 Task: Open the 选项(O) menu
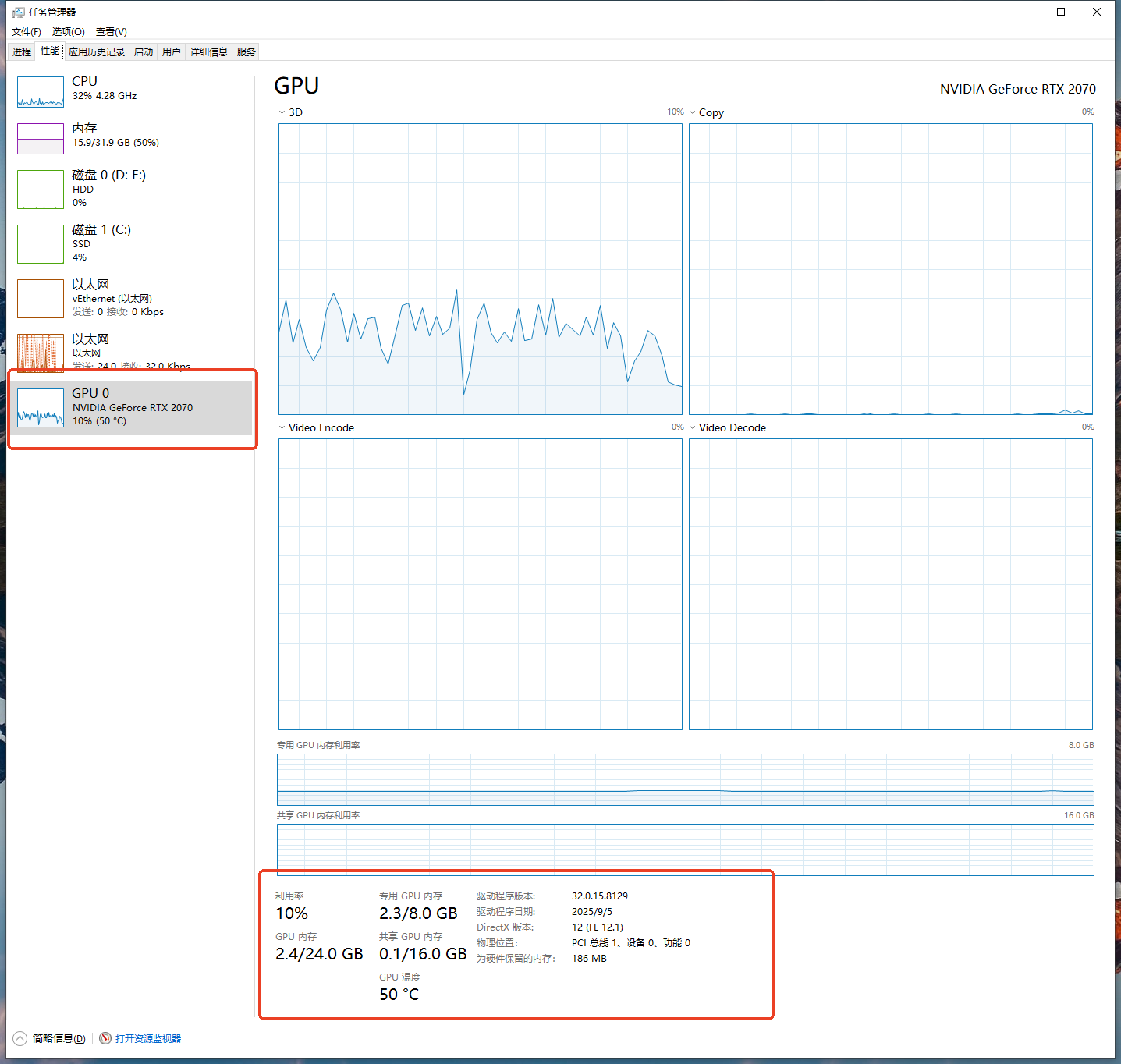(x=68, y=32)
